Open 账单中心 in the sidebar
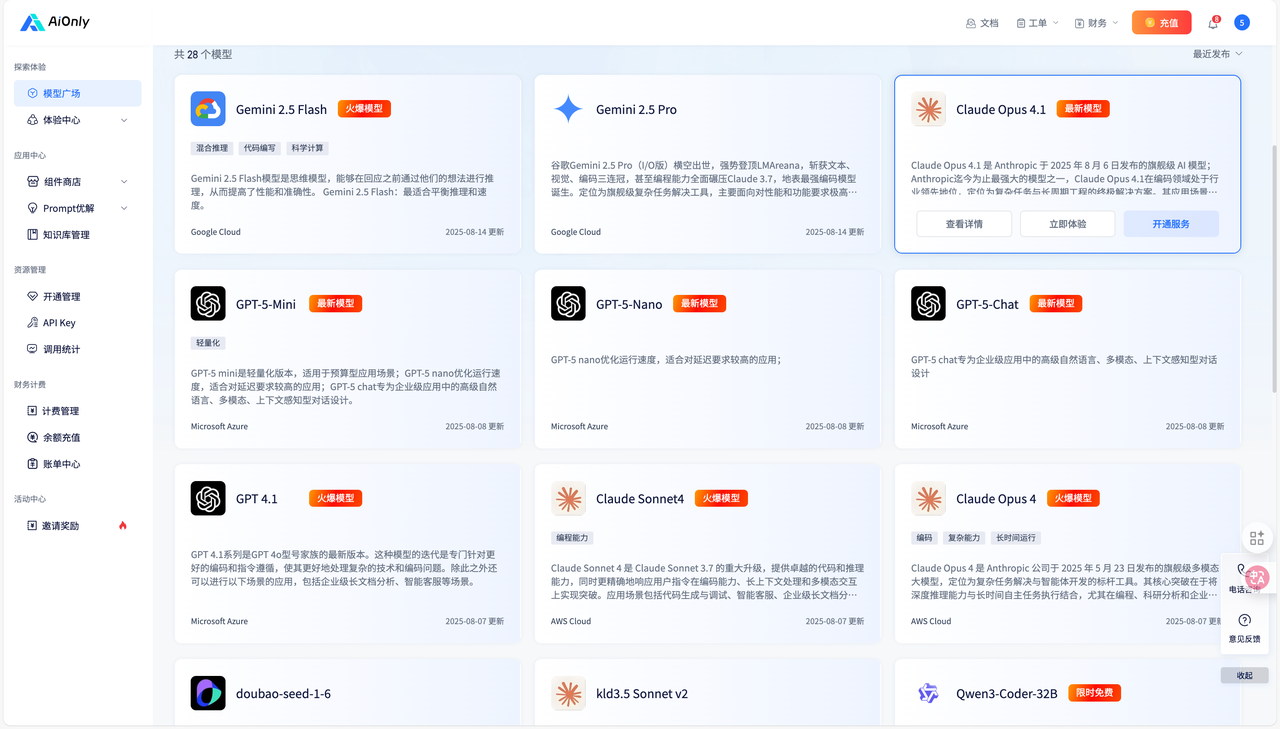Image resolution: width=1280 pixels, height=729 pixels. [x=77, y=464]
